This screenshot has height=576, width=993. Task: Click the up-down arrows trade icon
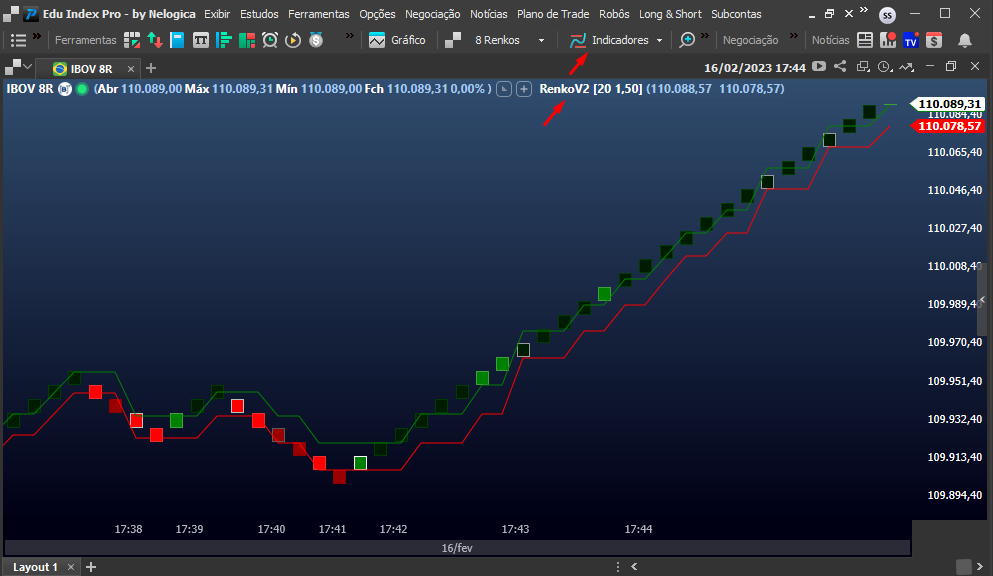click(155, 40)
